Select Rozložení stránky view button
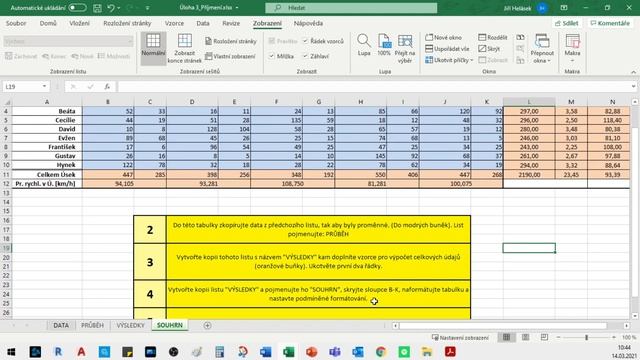 [231, 41]
